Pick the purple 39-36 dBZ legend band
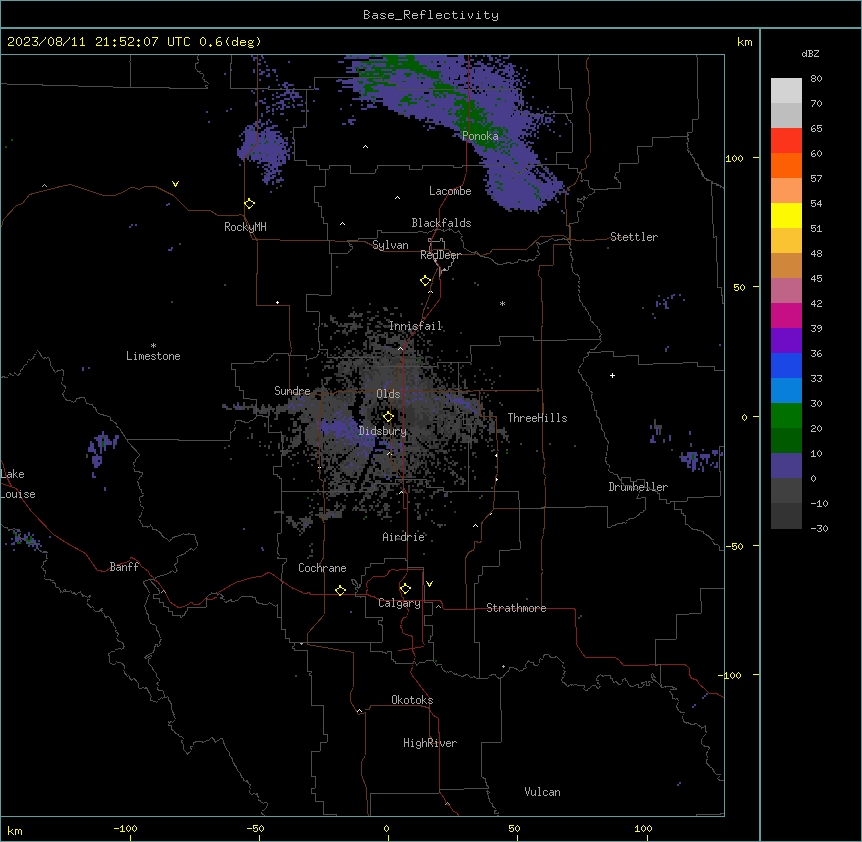 786,341
